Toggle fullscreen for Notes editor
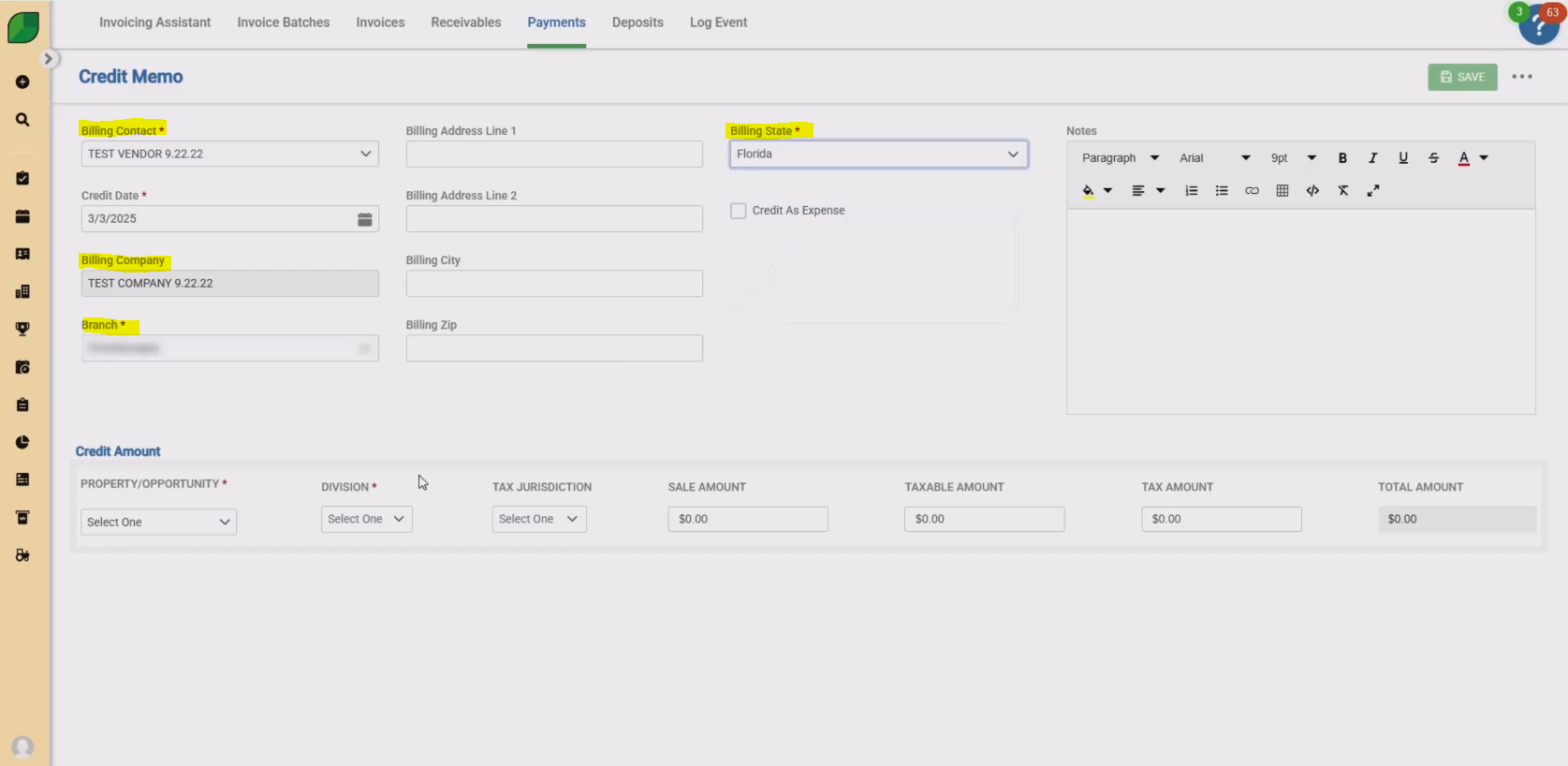 pos(1373,191)
